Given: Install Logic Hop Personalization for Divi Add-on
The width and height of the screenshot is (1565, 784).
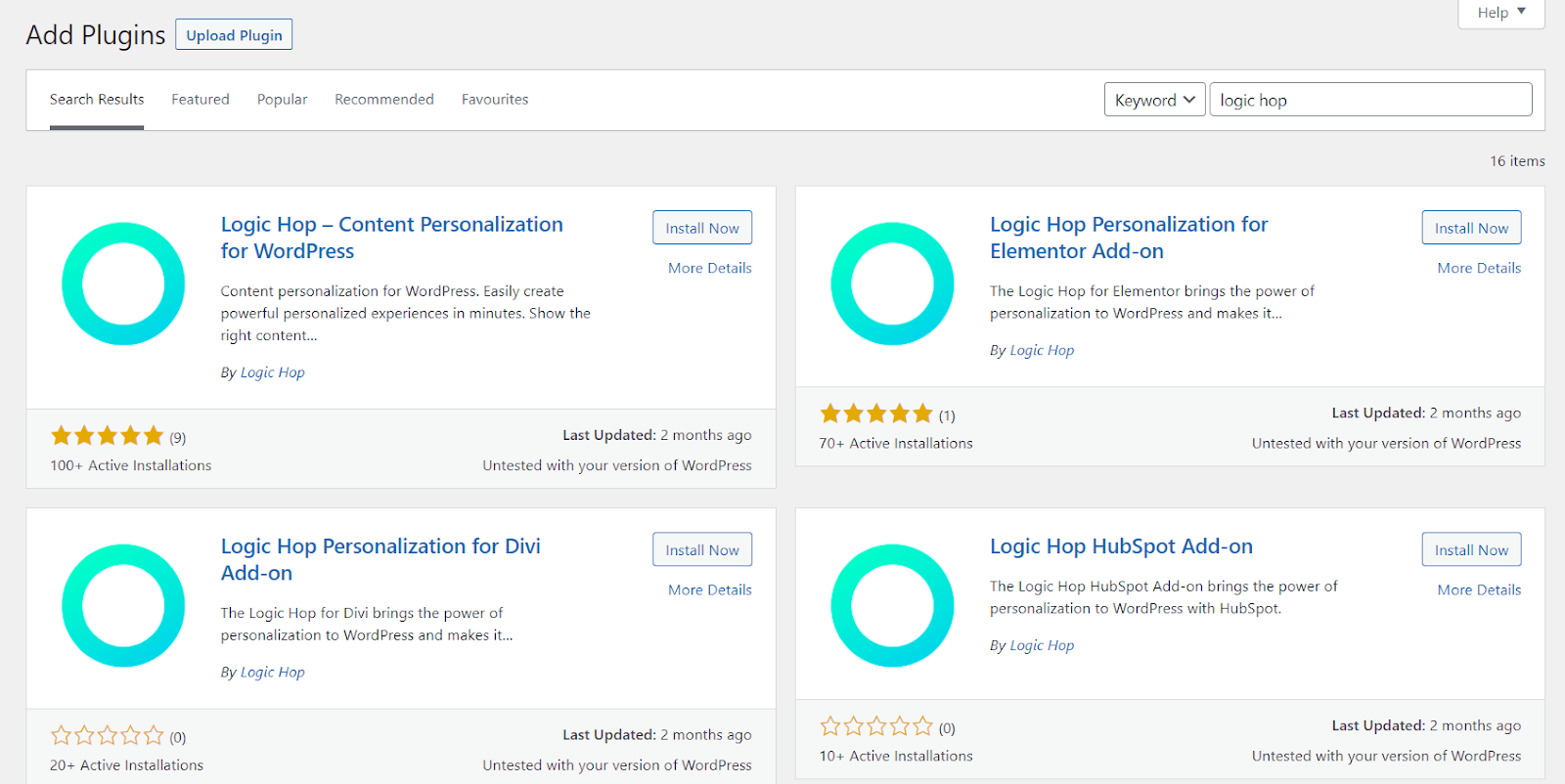Looking at the screenshot, I should pos(702,550).
